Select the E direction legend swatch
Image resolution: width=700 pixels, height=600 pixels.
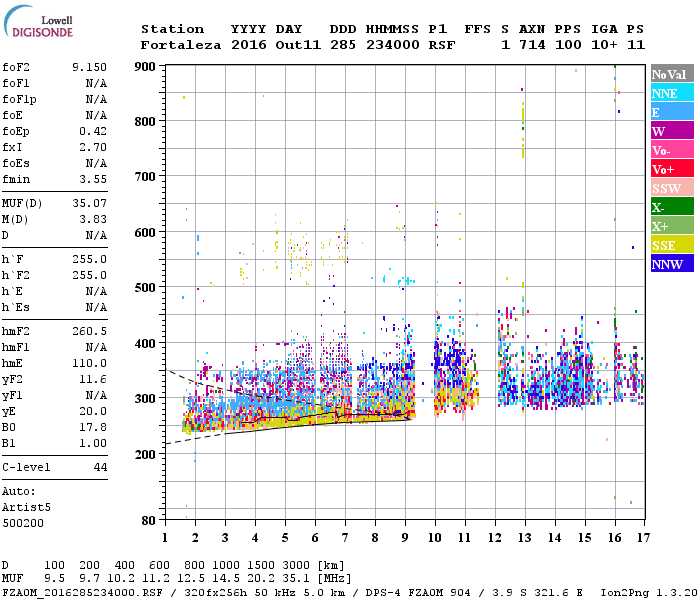[x=672, y=112]
